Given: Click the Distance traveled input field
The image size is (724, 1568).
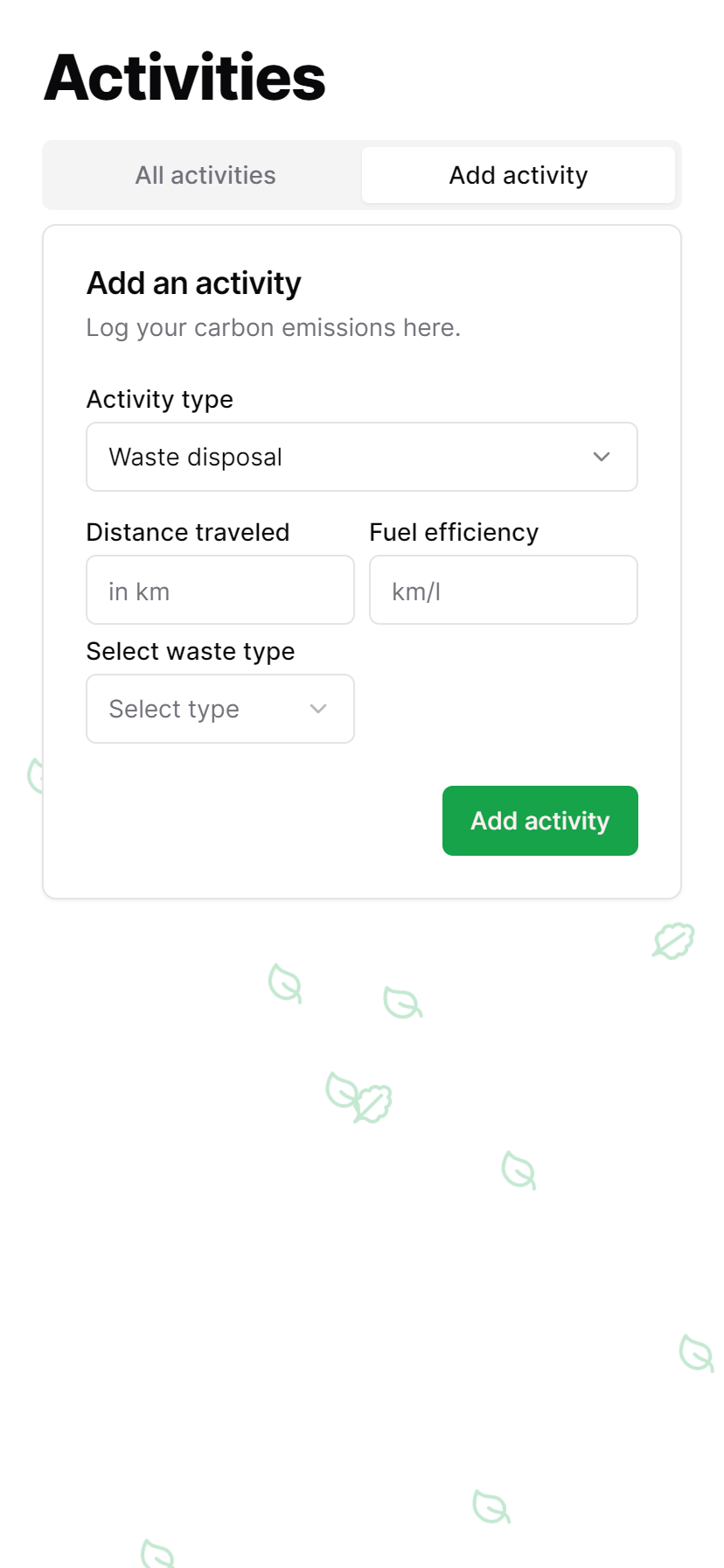Looking at the screenshot, I should coord(219,590).
